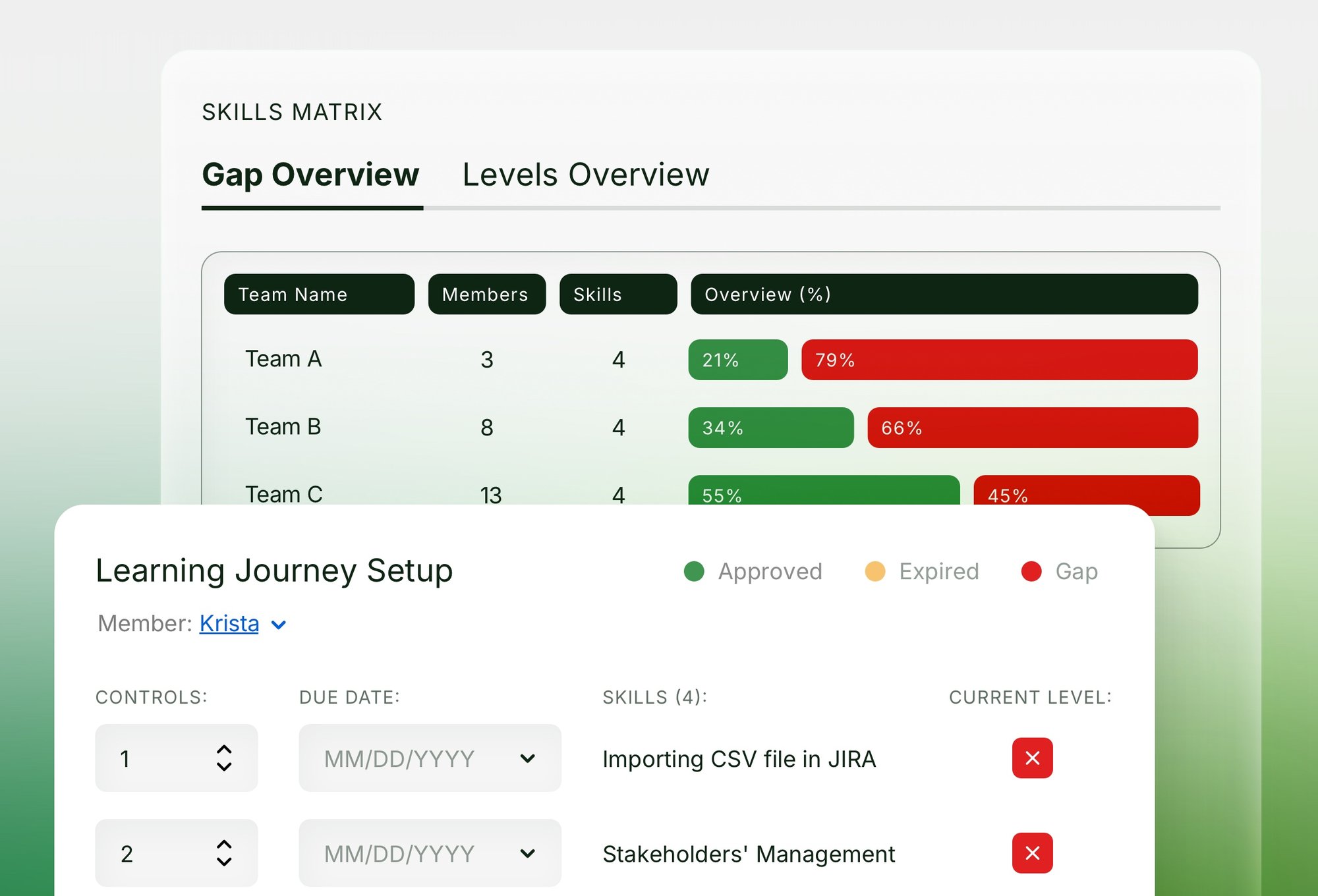This screenshot has height=896, width=1318.
Task: Click the red Gap legend dot
Action: pos(1031,571)
